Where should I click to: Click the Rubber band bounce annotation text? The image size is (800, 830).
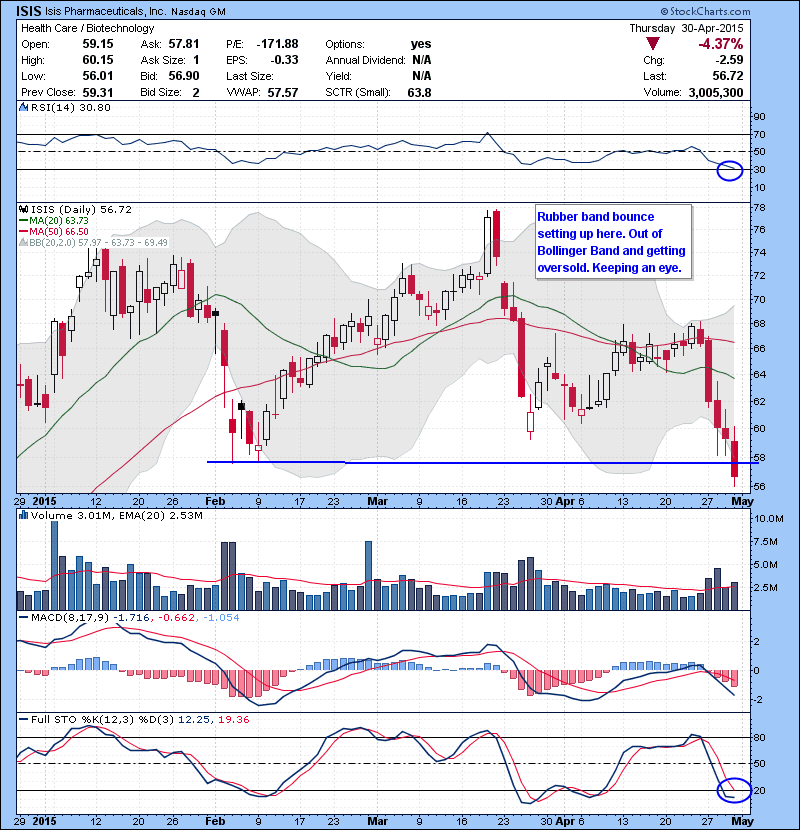click(612, 242)
